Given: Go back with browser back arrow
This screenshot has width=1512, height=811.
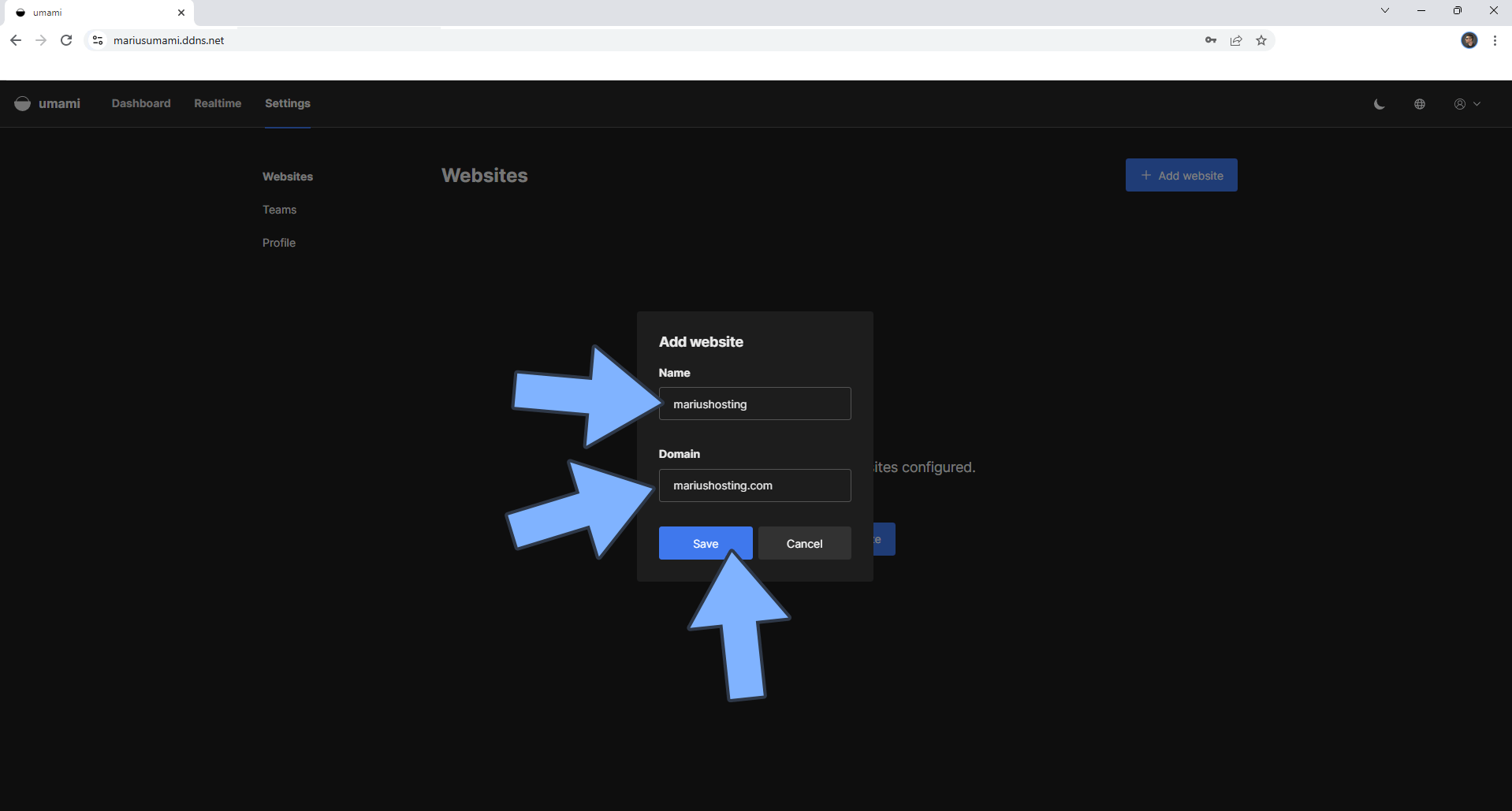Looking at the screenshot, I should (16, 40).
